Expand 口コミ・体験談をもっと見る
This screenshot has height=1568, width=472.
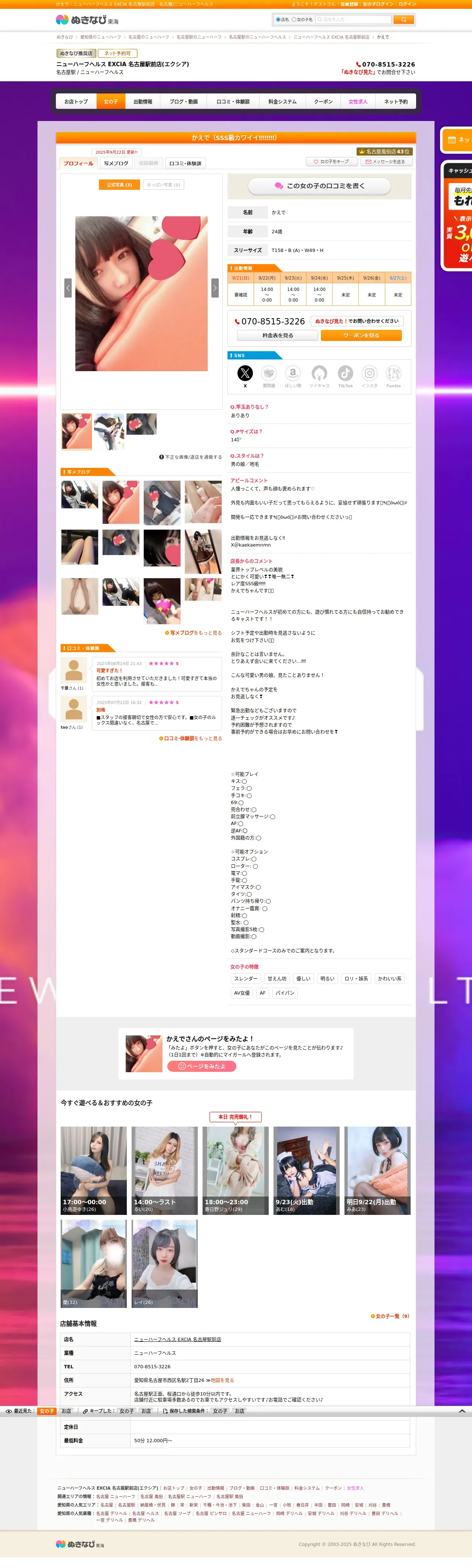[x=190, y=738]
